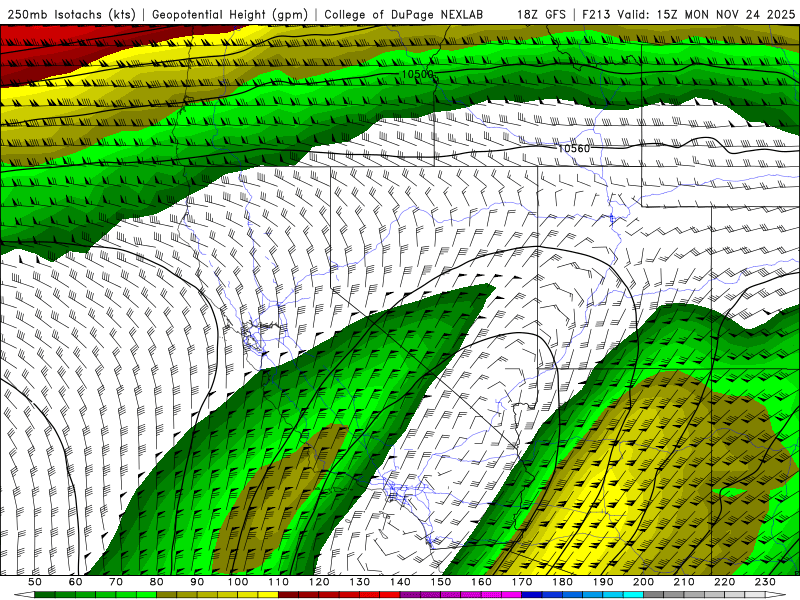Click the 100 label on the color scale
The image size is (800, 600).
(x=238, y=582)
